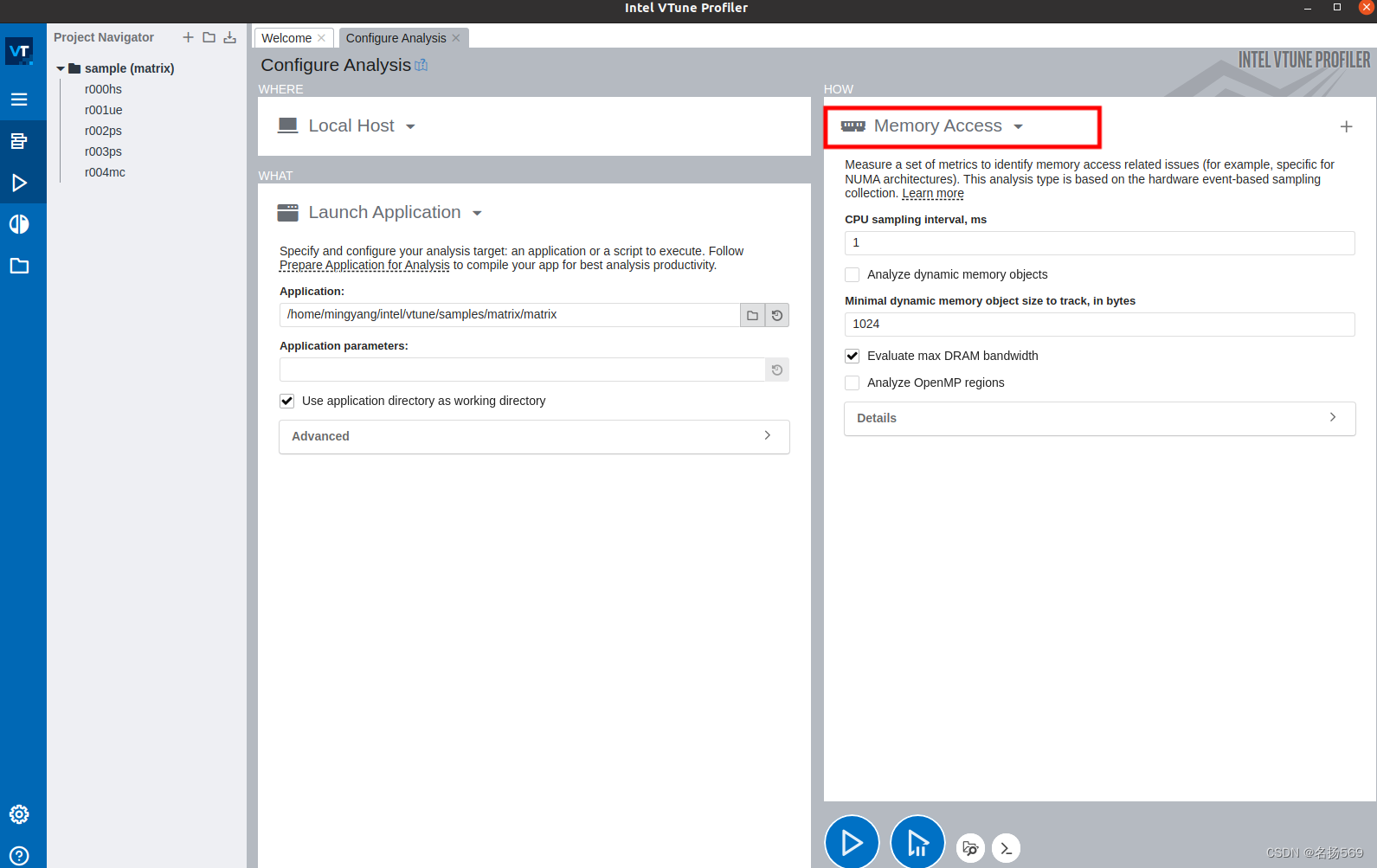Click the Configure Analysis play icon in sidebar
Viewport: 1377px width, 868px height.
[19, 183]
